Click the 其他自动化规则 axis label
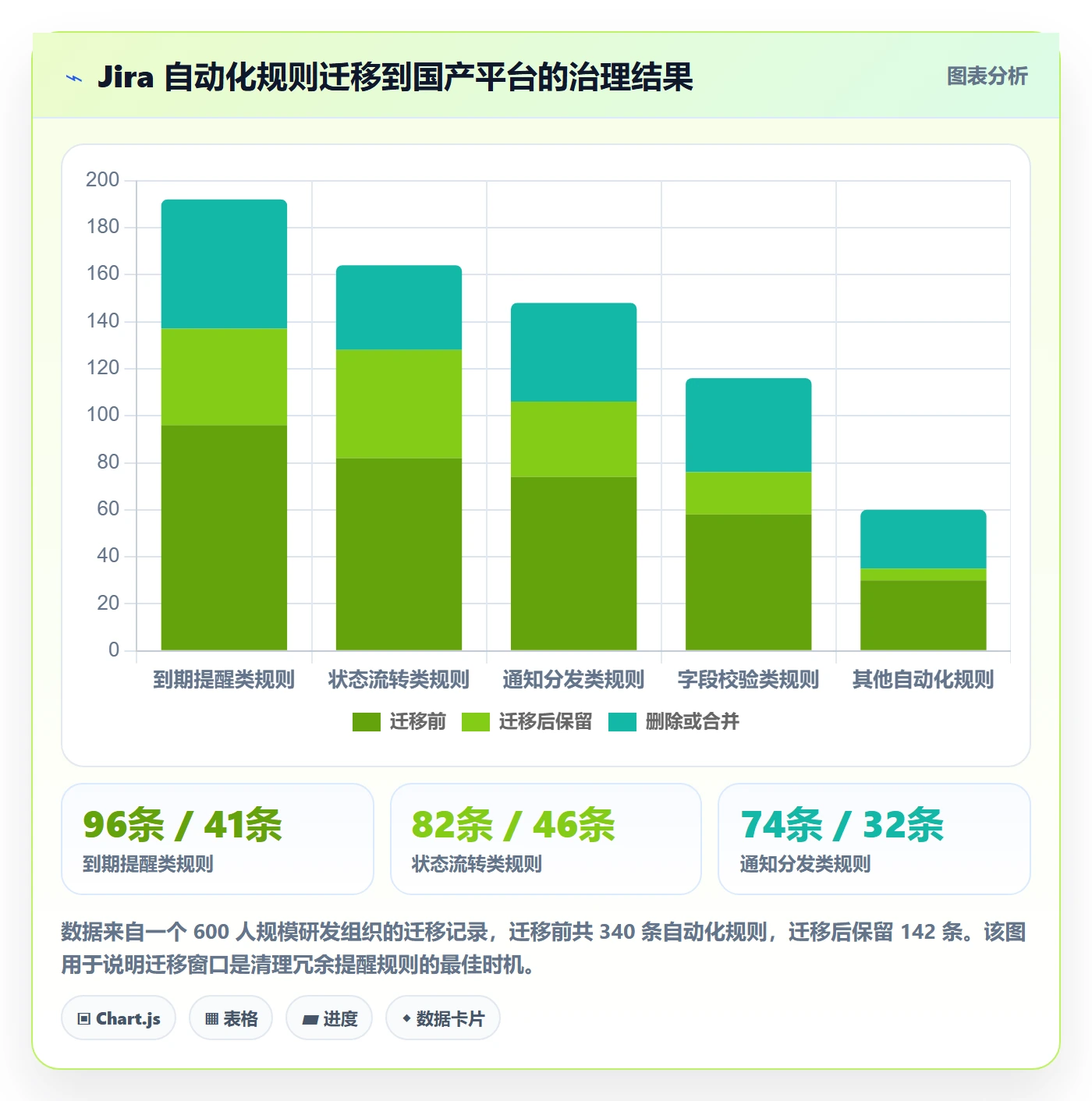This screenshot has height=1101, width=1092. pyautogui.click(x=923, y=680)
